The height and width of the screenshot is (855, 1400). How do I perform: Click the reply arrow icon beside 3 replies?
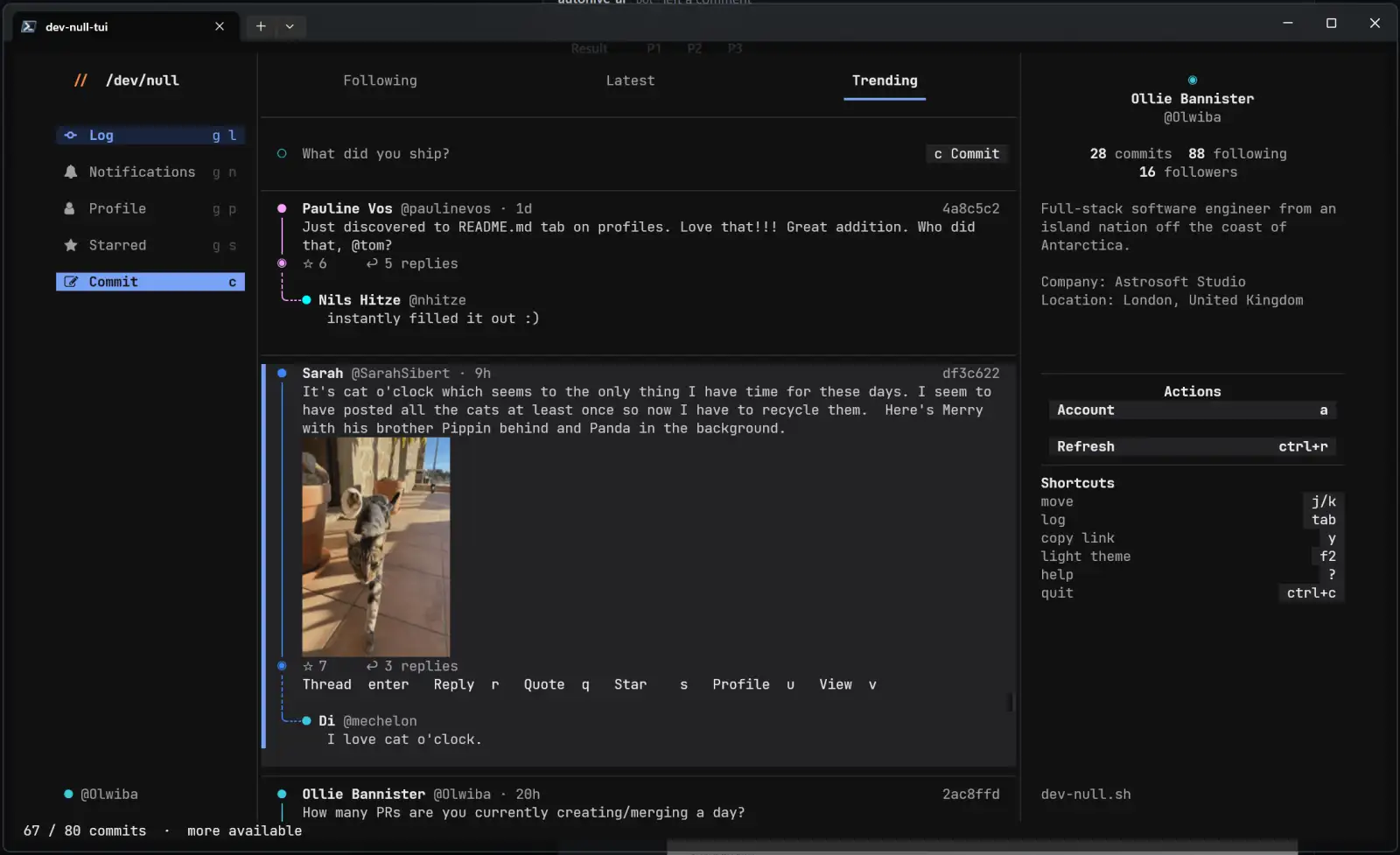pos(372,666)
